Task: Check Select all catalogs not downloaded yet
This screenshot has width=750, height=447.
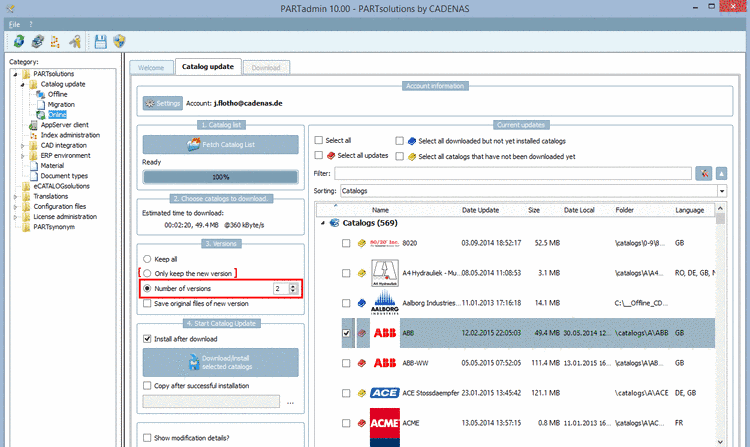Action: 399,156
